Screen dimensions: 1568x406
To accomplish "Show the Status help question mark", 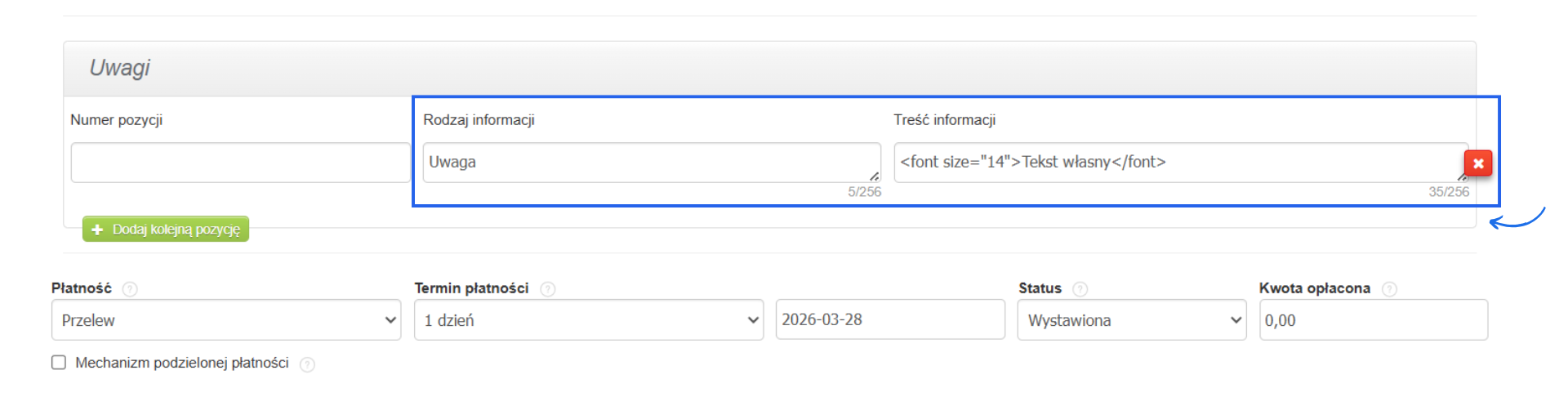I will (1080, 289).
